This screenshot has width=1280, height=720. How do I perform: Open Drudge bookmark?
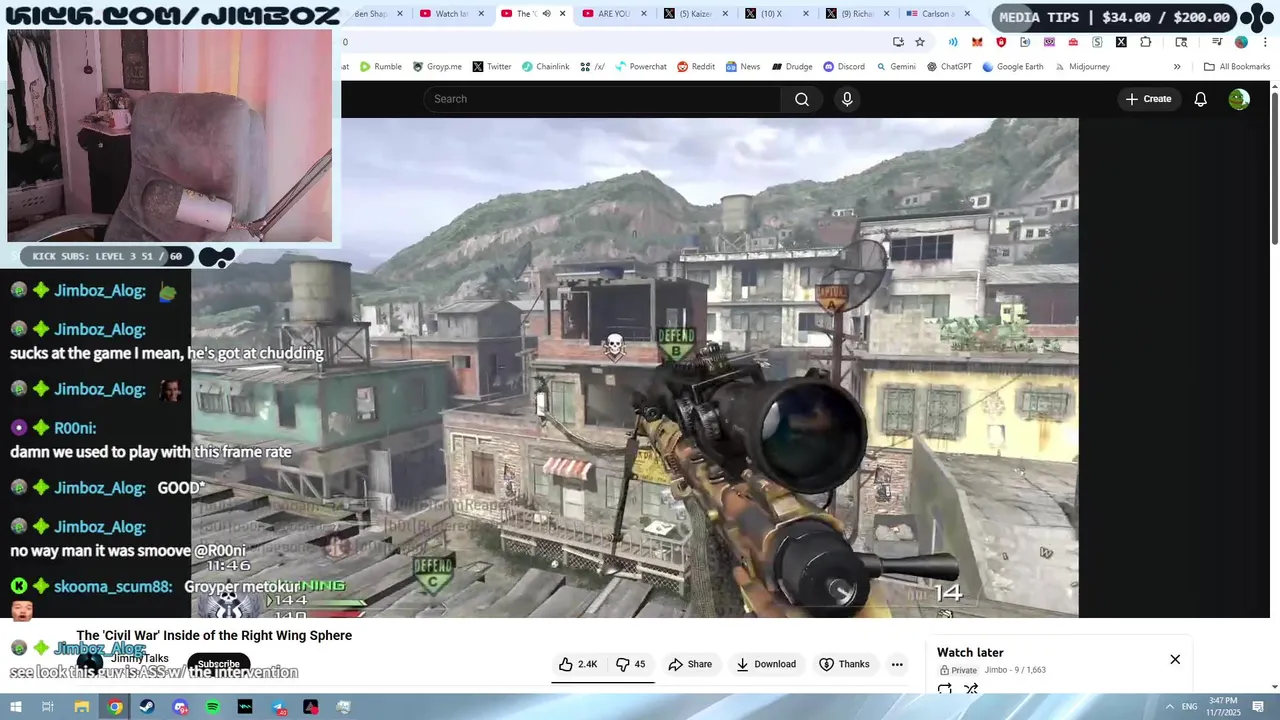(791, 67)
